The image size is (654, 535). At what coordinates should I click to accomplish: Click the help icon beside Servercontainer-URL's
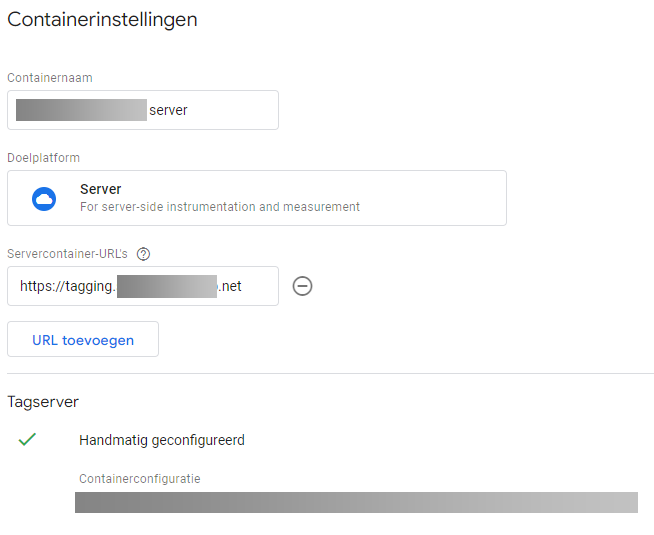(x=143, y=253)
